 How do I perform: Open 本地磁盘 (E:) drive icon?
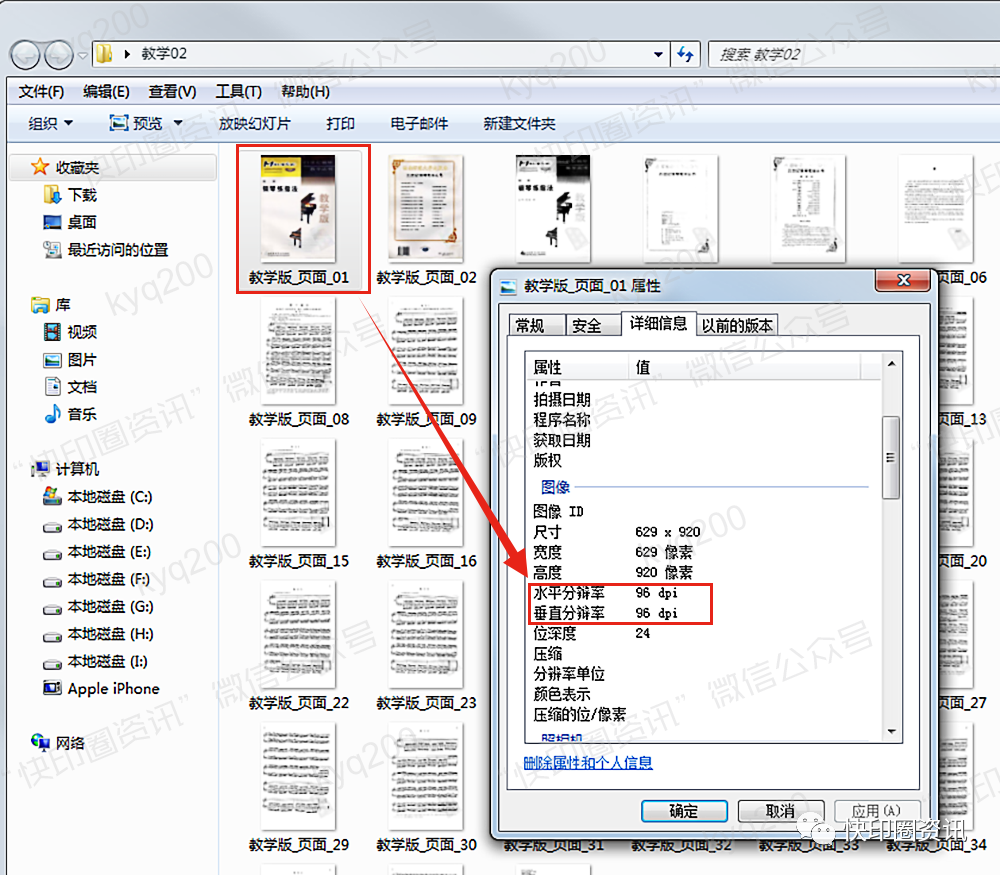52,554
